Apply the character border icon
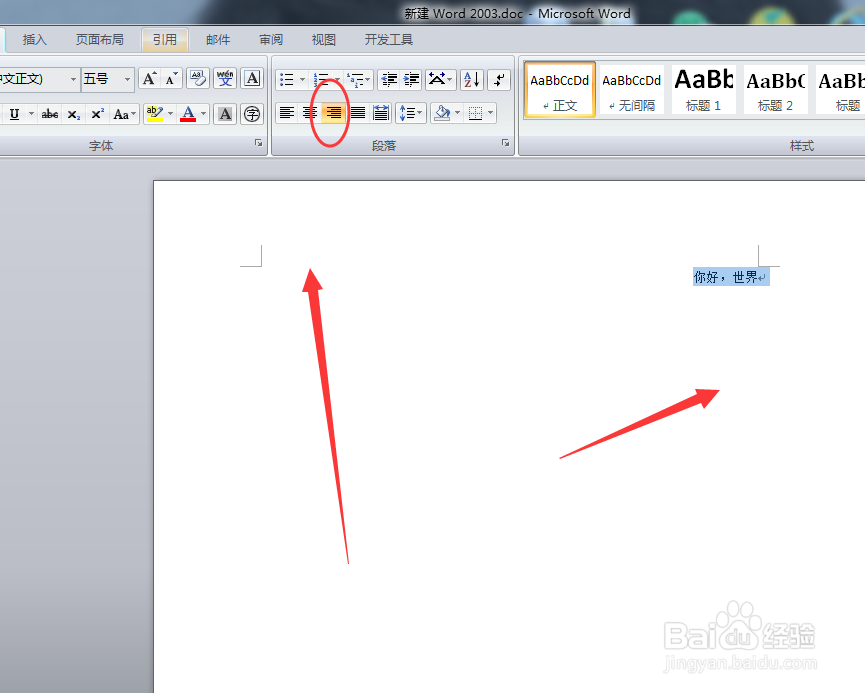This screenshot has height=693, width=865. tap(252, 79)
